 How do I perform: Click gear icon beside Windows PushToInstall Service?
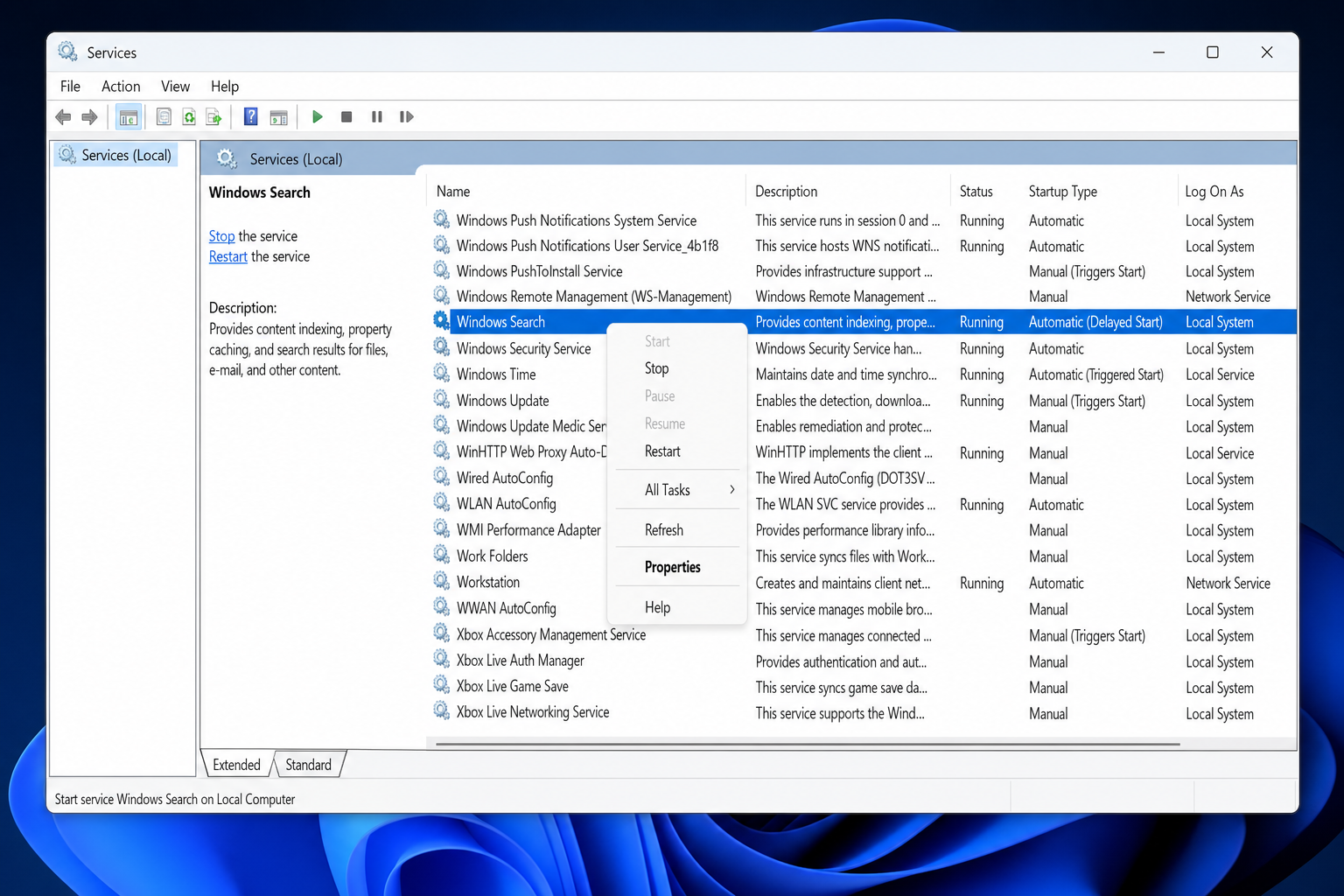[x=442, y=271]
